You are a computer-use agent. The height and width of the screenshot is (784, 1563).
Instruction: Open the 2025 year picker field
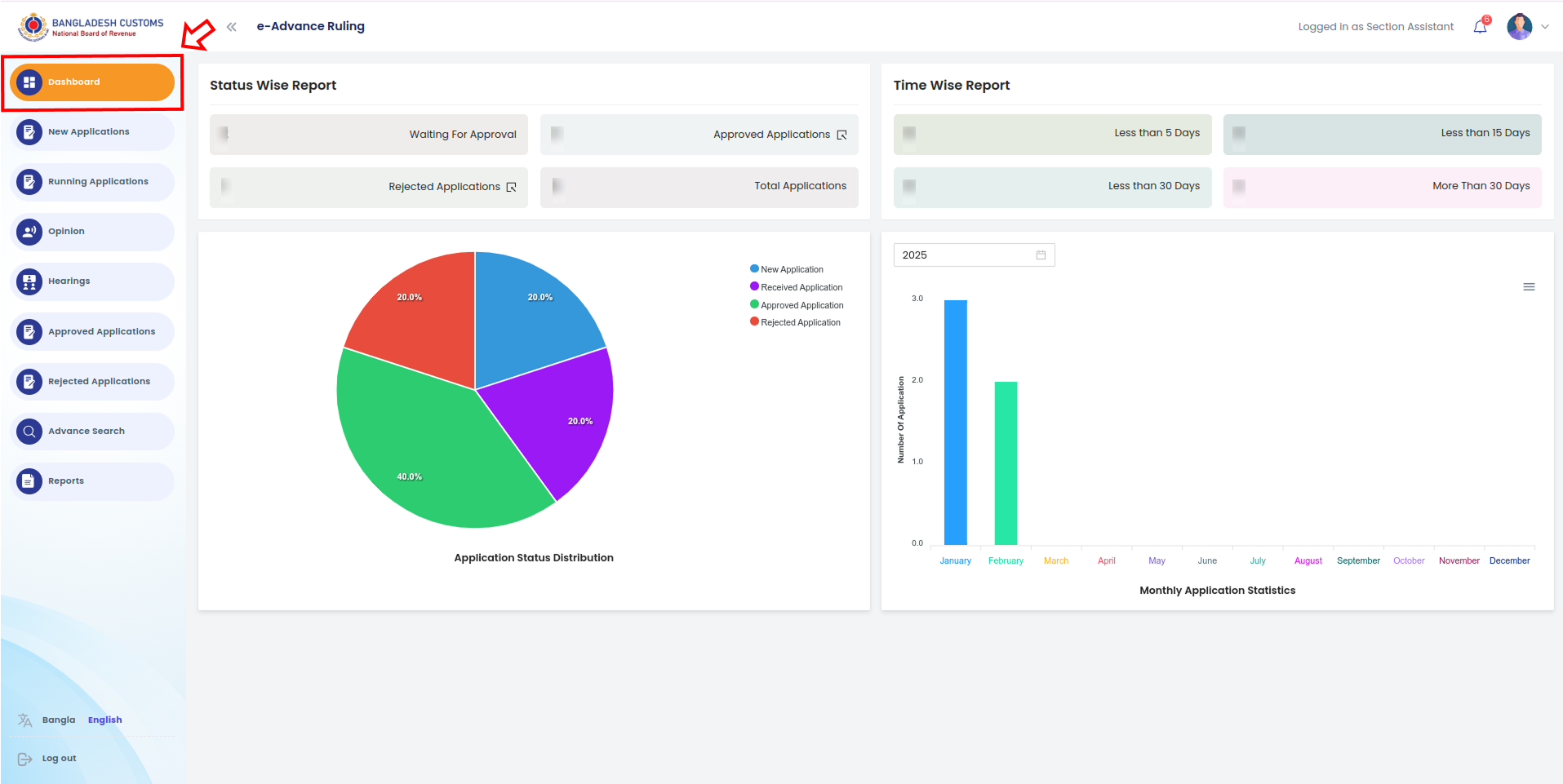pos(974,255)
